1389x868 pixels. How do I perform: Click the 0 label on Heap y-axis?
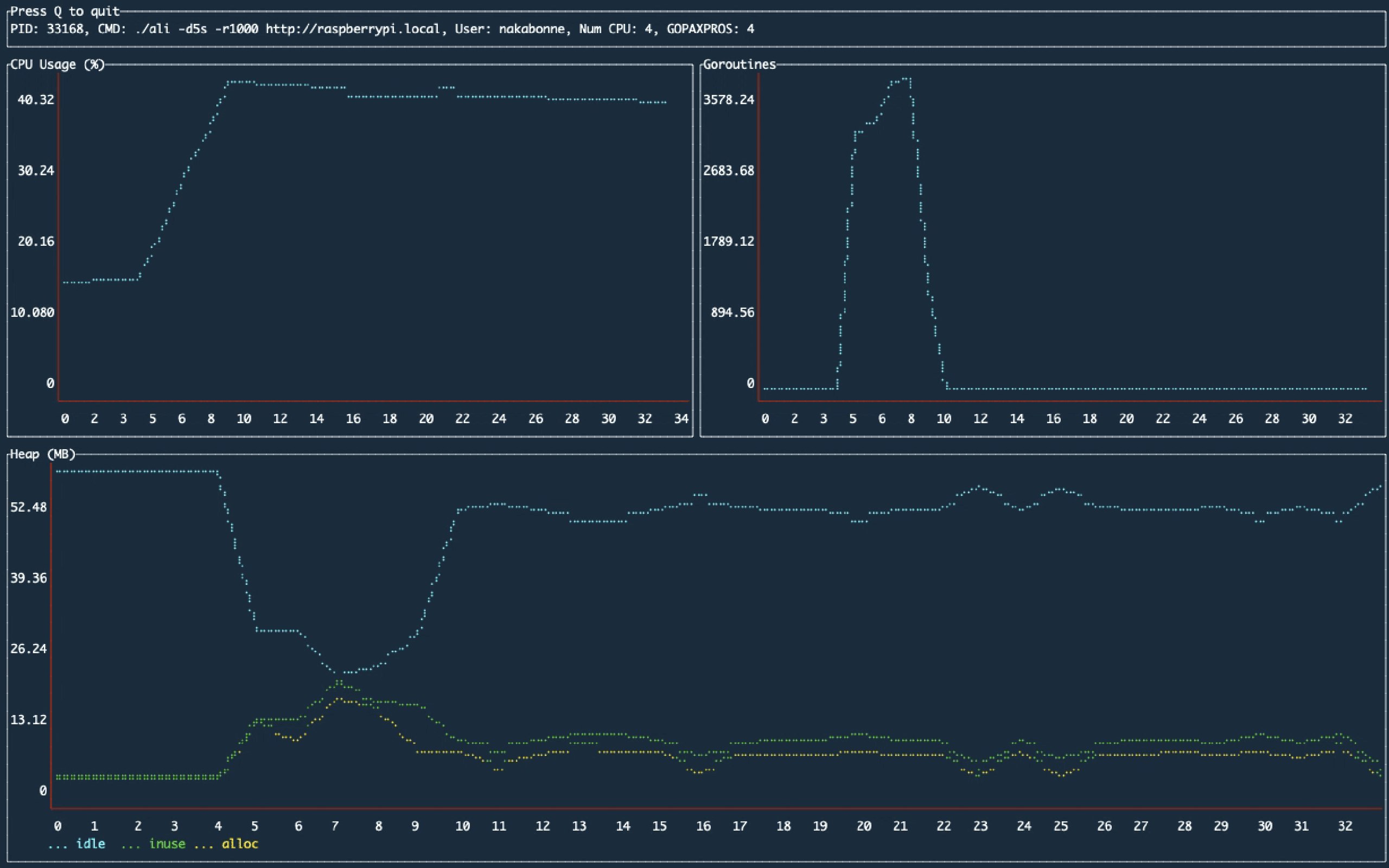coord(43,791)
